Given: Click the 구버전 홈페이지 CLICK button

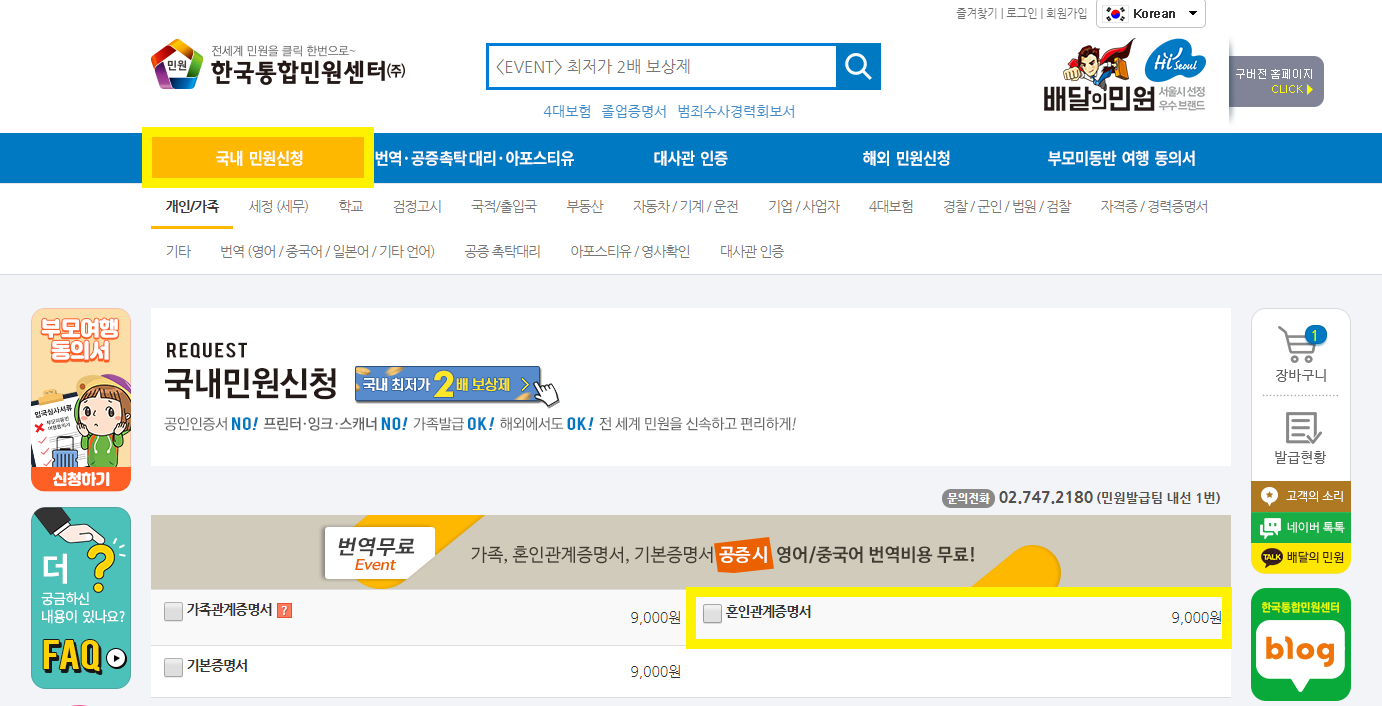Looking at the screenshot, I should click(1277, 81).
